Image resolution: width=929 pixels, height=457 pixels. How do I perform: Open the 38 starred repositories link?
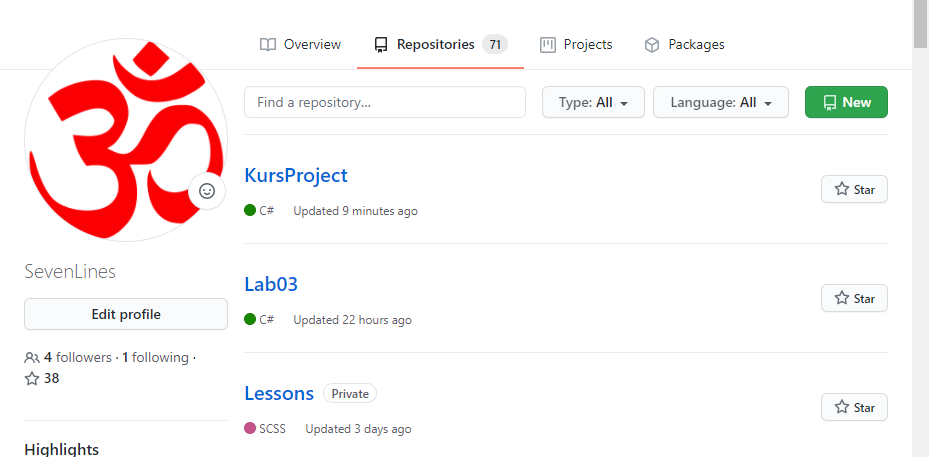[x=42, y=378]
